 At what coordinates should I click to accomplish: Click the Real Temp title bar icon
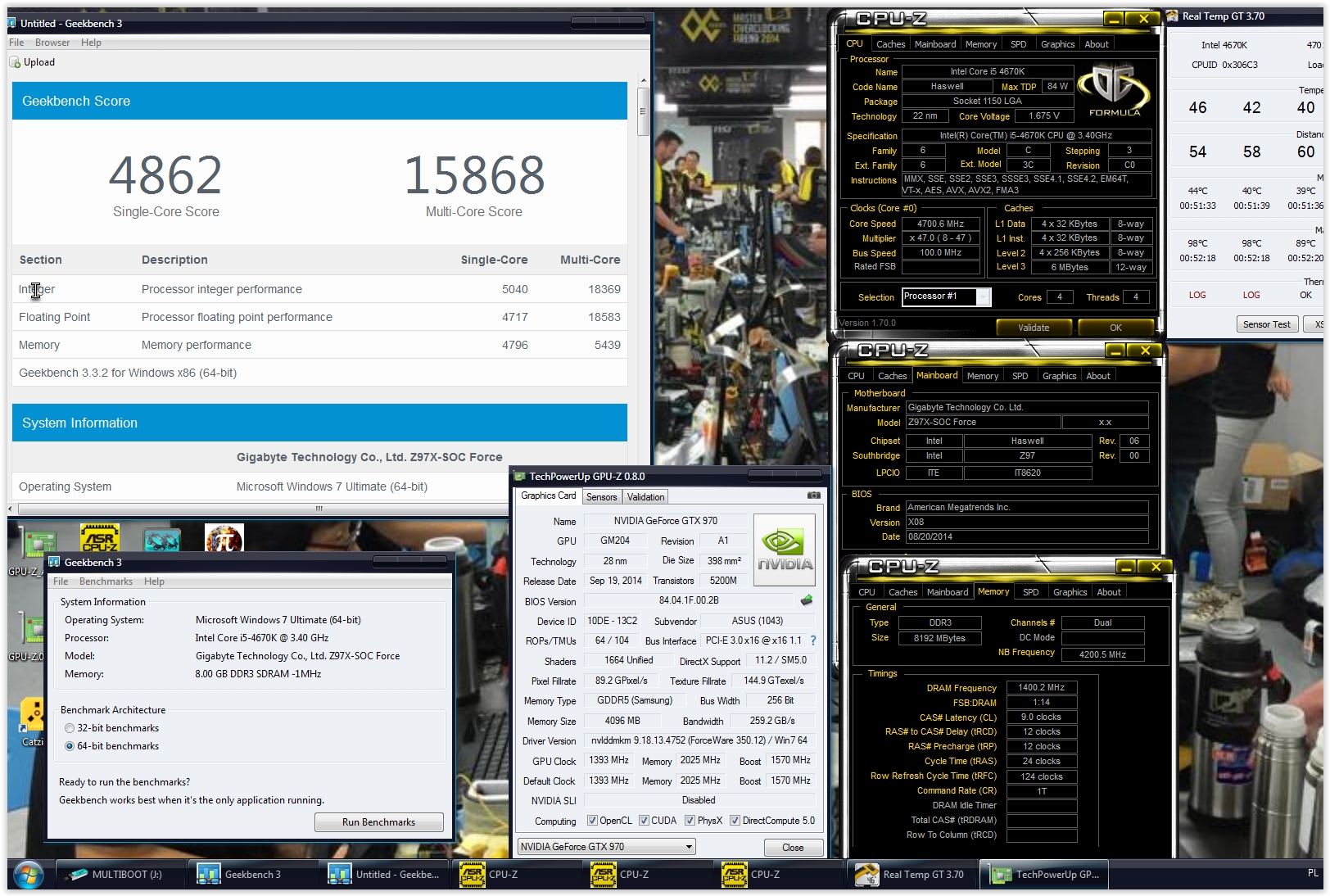pos(1173,16)
